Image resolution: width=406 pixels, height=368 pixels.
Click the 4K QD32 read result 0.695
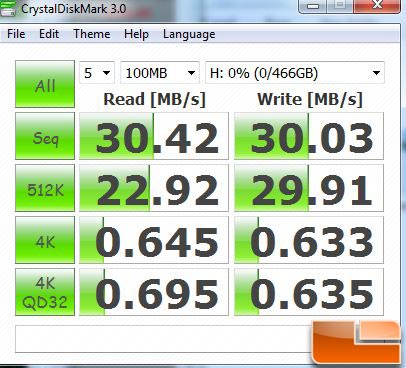click(154, 292)
